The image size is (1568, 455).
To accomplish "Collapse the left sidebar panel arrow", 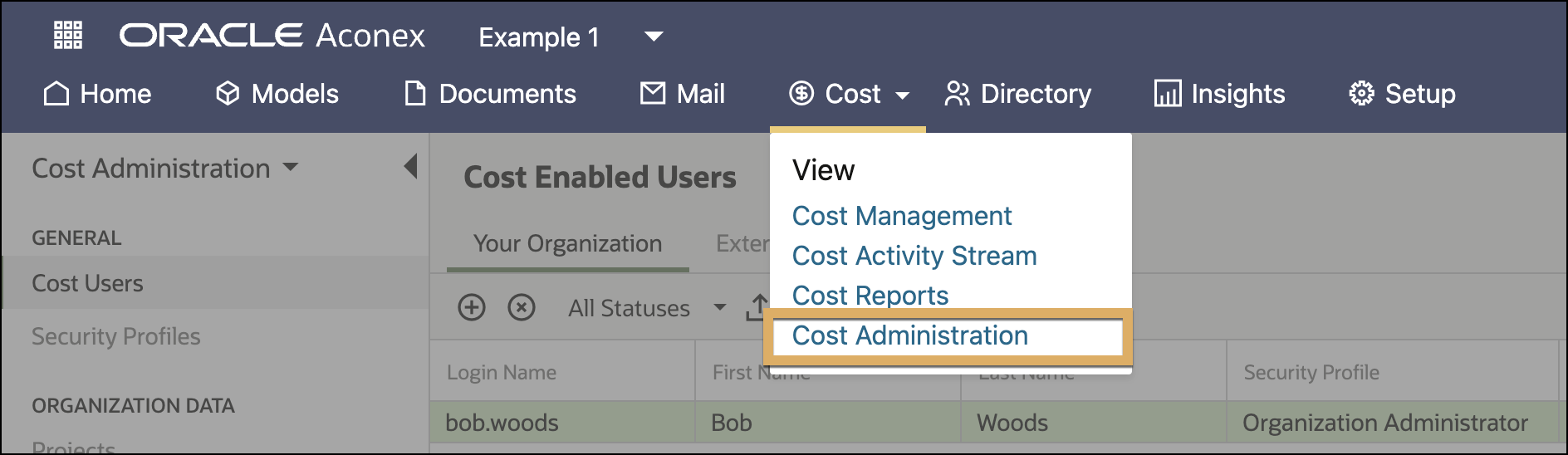I will (x=410, y=166).
